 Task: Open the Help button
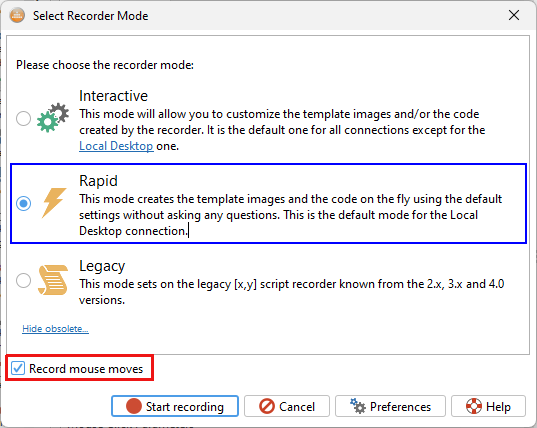click(488, 406)
